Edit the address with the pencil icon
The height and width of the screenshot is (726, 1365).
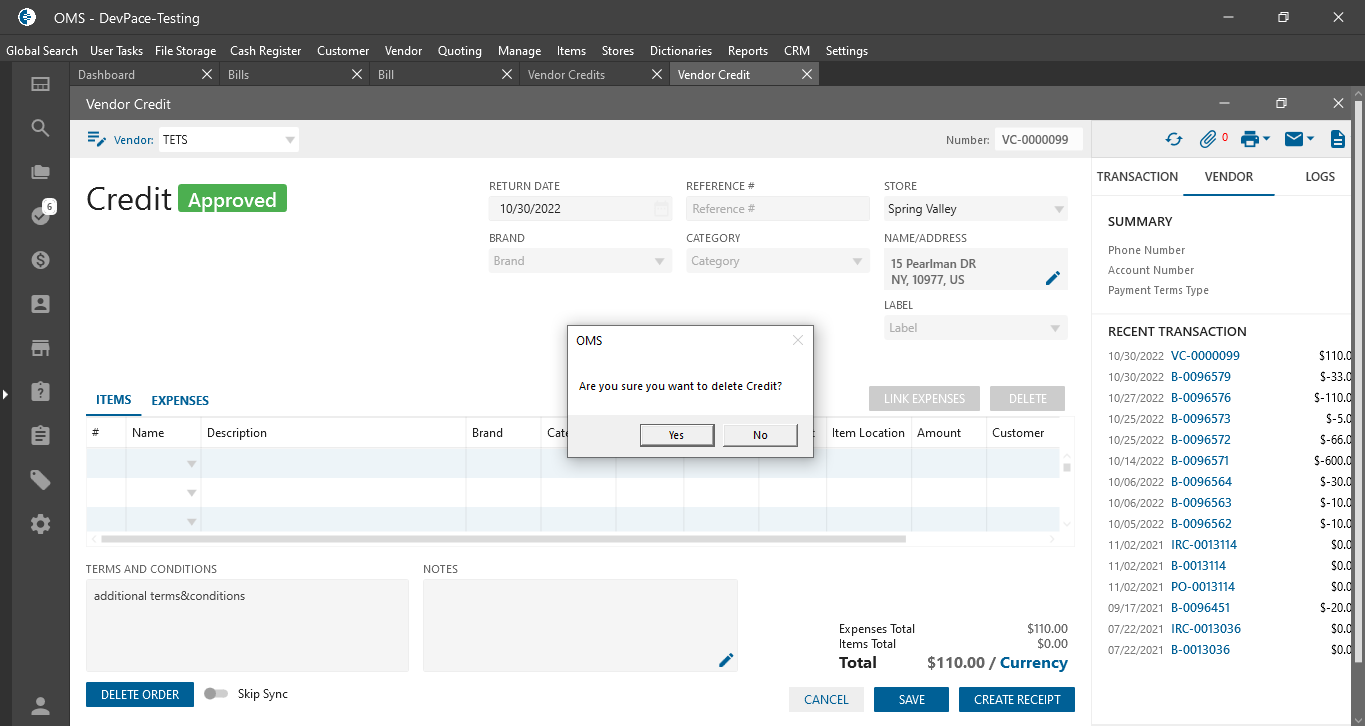tap(1052, 278)
